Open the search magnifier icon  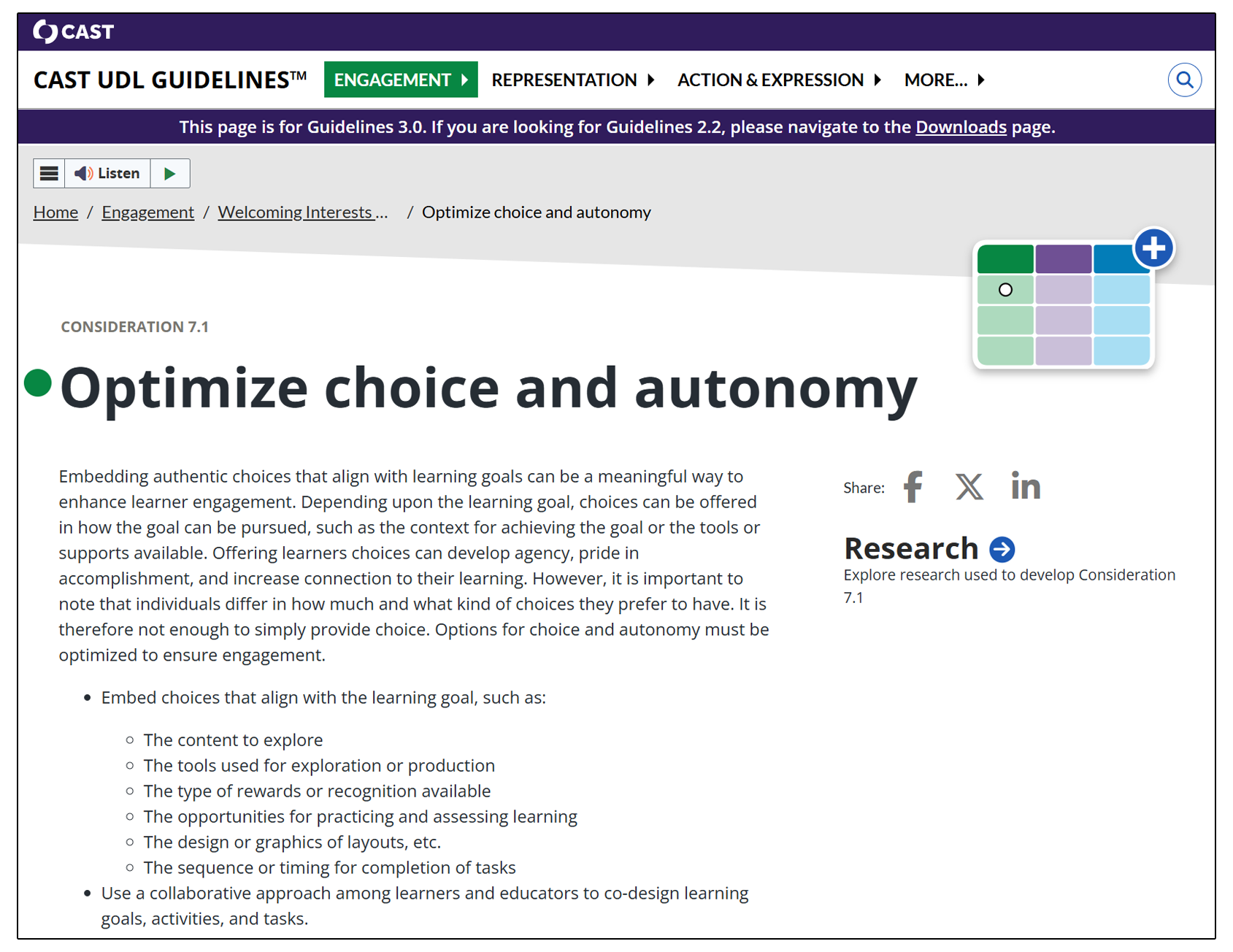[1184, 80]
